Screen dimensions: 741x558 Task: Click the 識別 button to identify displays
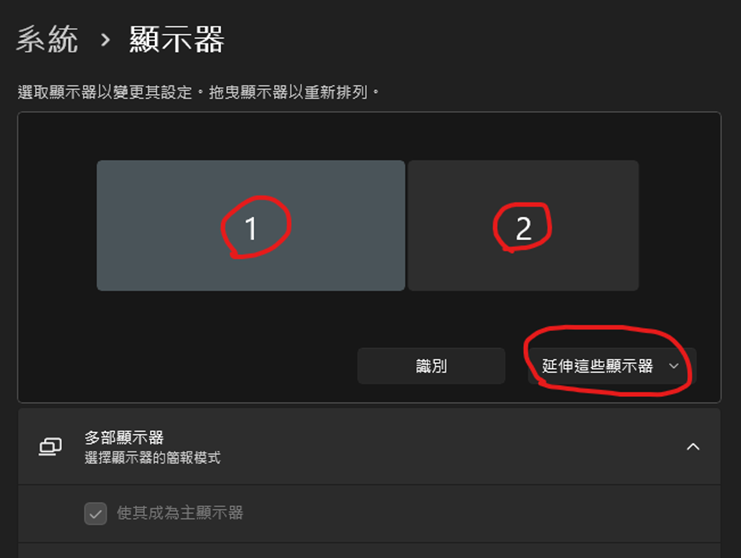[431, 366]
